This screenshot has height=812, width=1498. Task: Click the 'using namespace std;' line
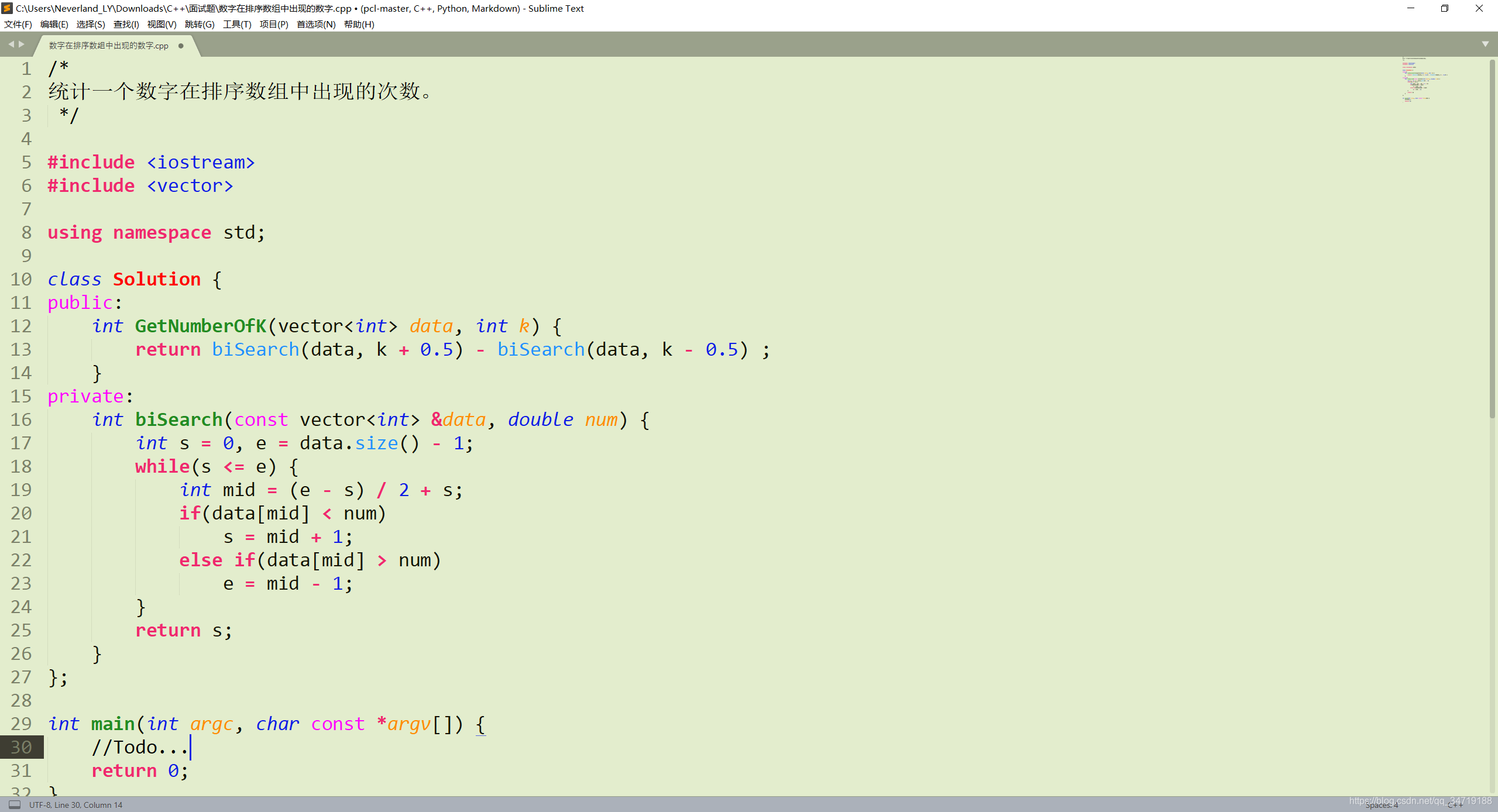point(156,232)
